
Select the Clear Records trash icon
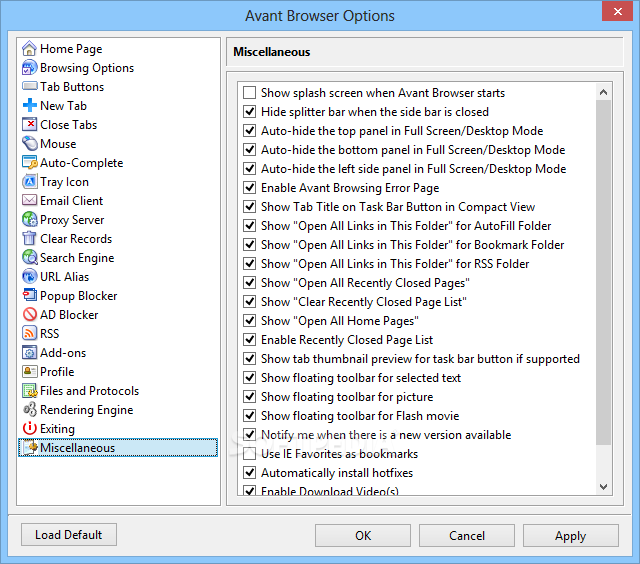pyautogui.click(x=29, y=238)
